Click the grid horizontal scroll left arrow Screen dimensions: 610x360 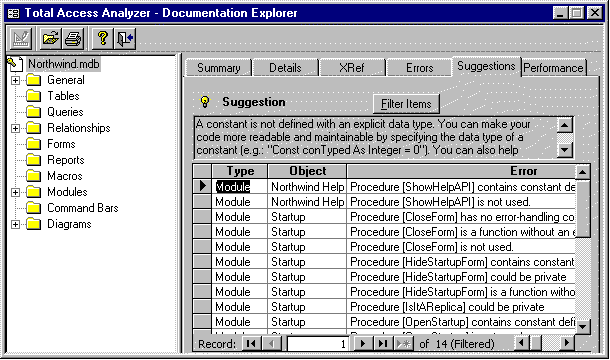pos(522,343)
